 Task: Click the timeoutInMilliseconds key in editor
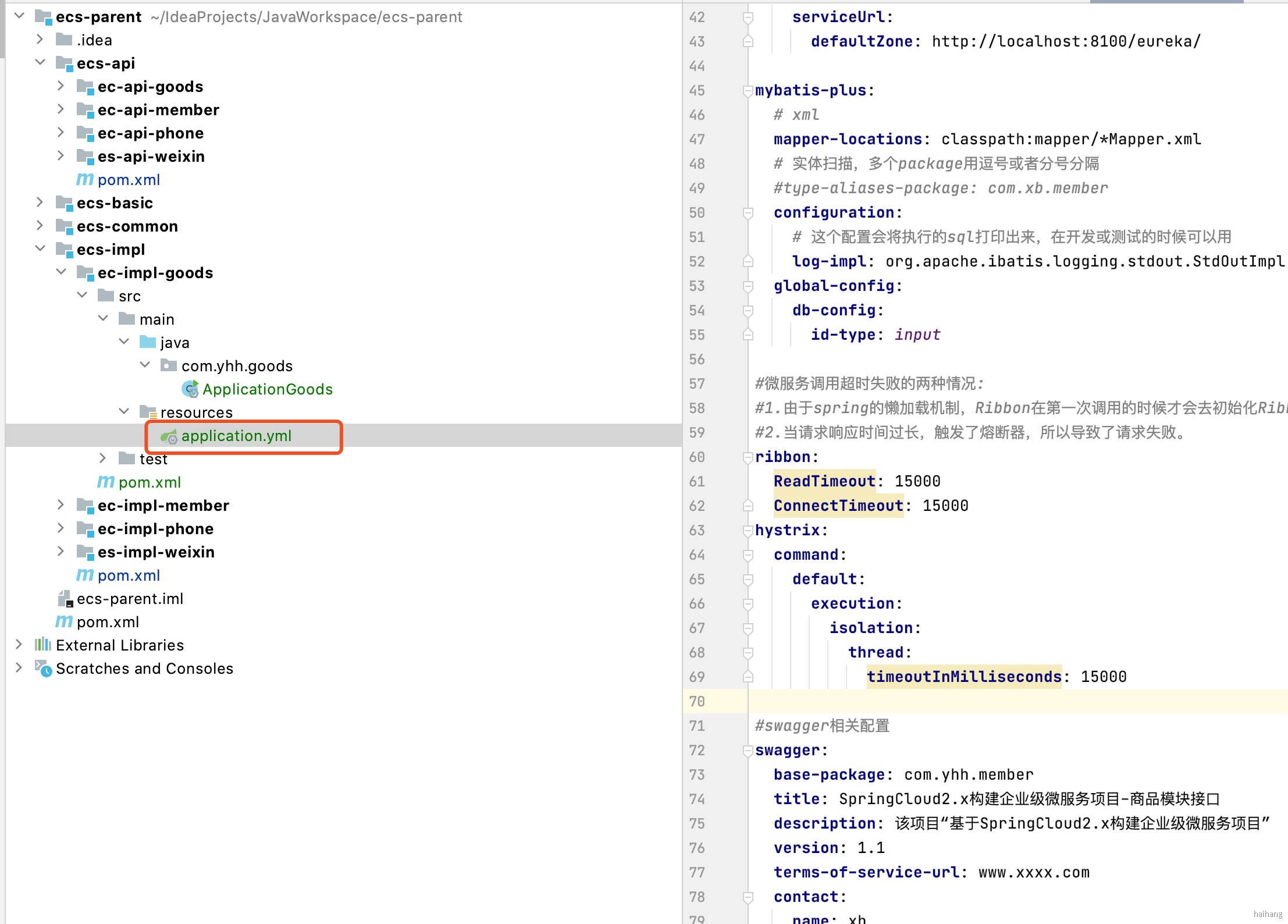[x=963, y=677]
